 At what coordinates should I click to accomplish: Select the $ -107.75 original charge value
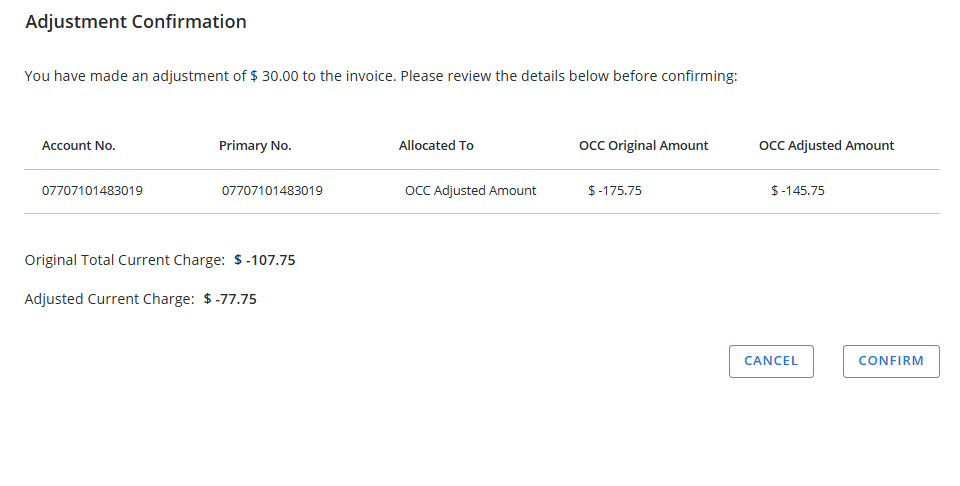(265, 261)
